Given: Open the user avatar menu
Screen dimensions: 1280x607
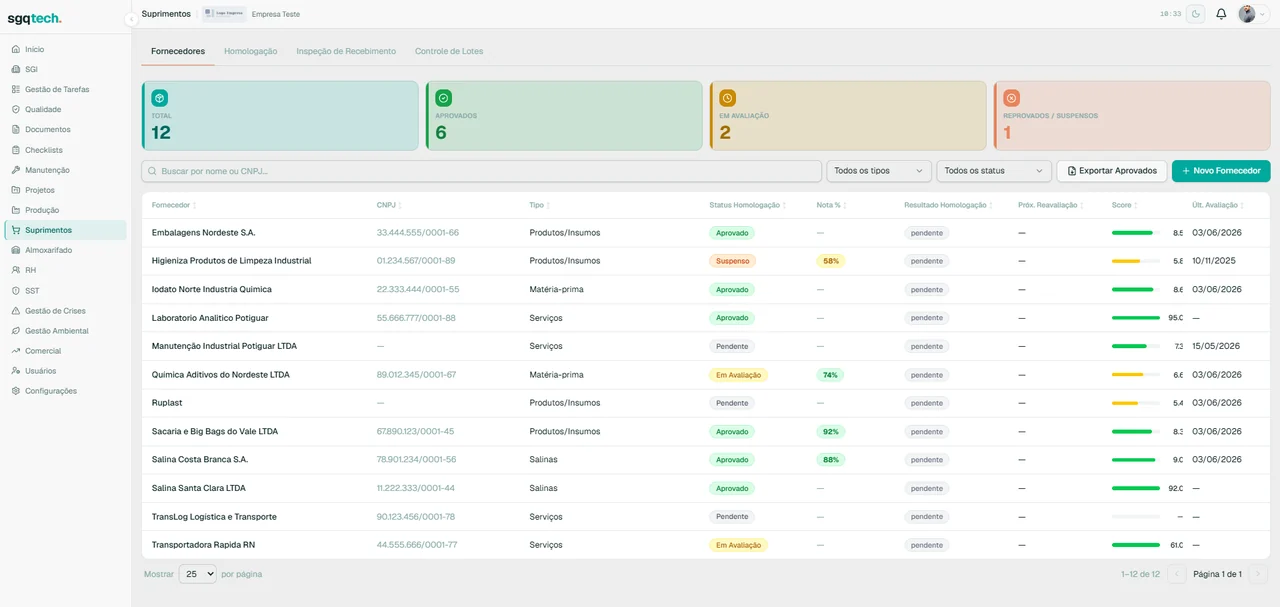Looking at the screenshot, I should [1252, 14].
